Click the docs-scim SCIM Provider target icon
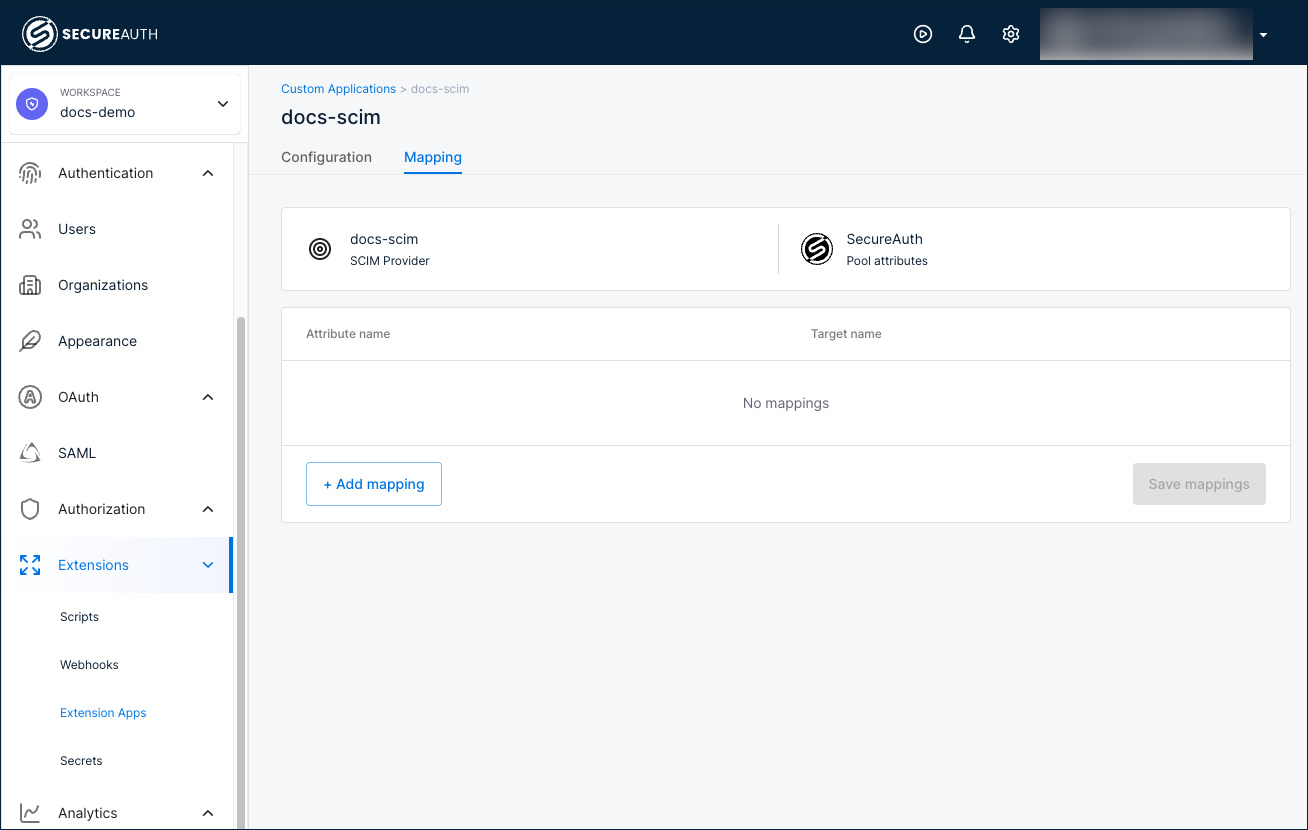1308x830 pixels. click(x=320, y=249)
